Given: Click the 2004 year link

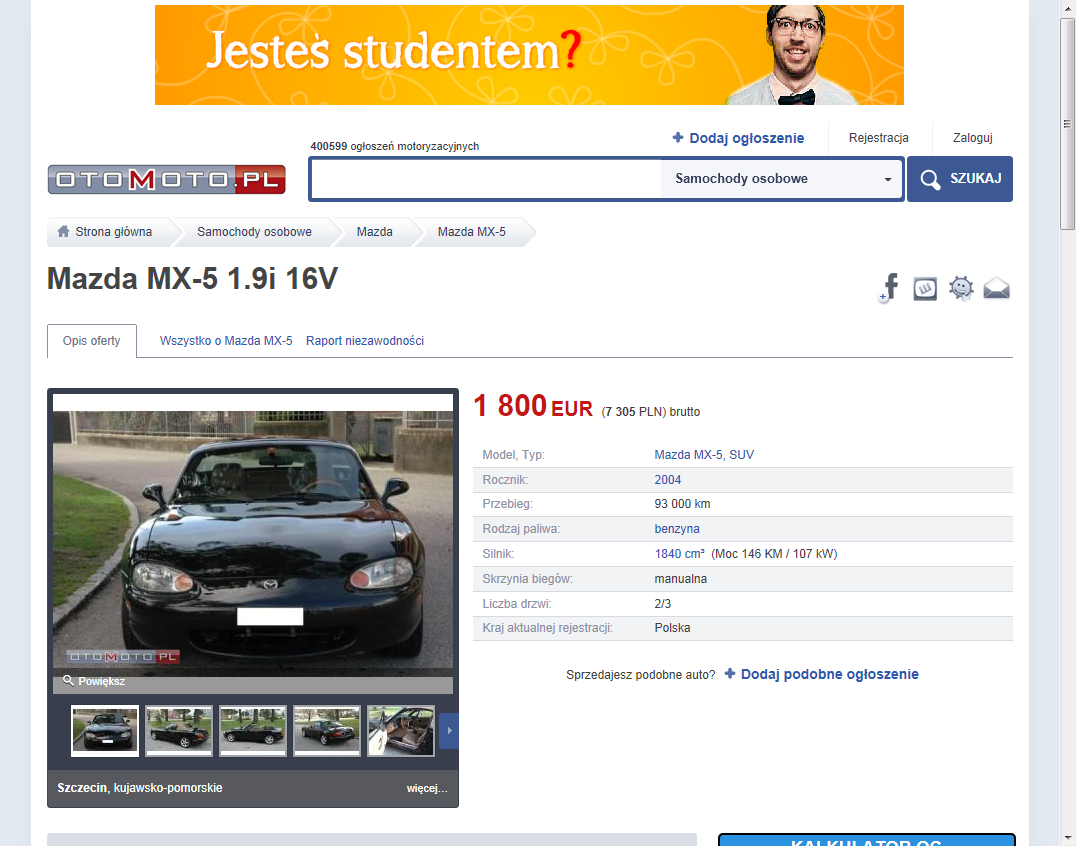Looking at the screenshot, I should click(668, 480).
